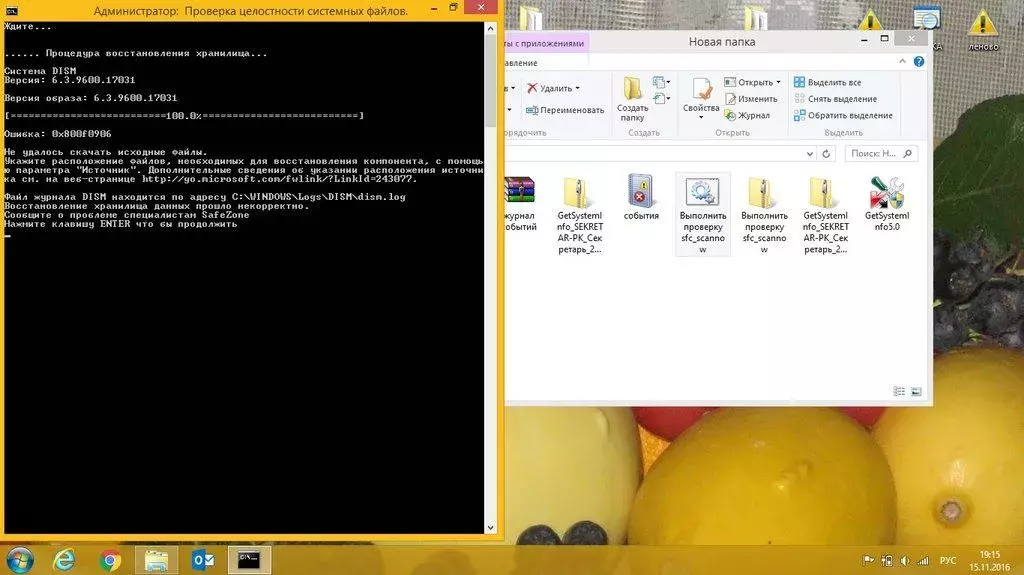Open the new item dropdown in Создать group
The image size is (1024, 575).
(x=662, y=82)
